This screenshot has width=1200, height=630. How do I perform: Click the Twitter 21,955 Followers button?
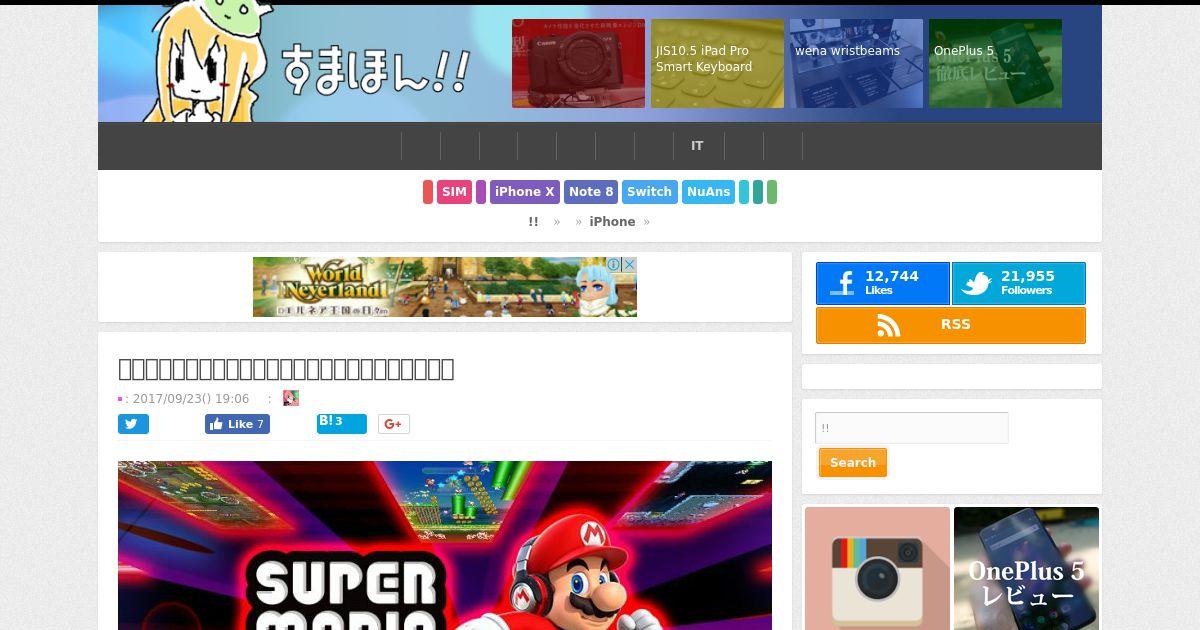(1018, 283)
